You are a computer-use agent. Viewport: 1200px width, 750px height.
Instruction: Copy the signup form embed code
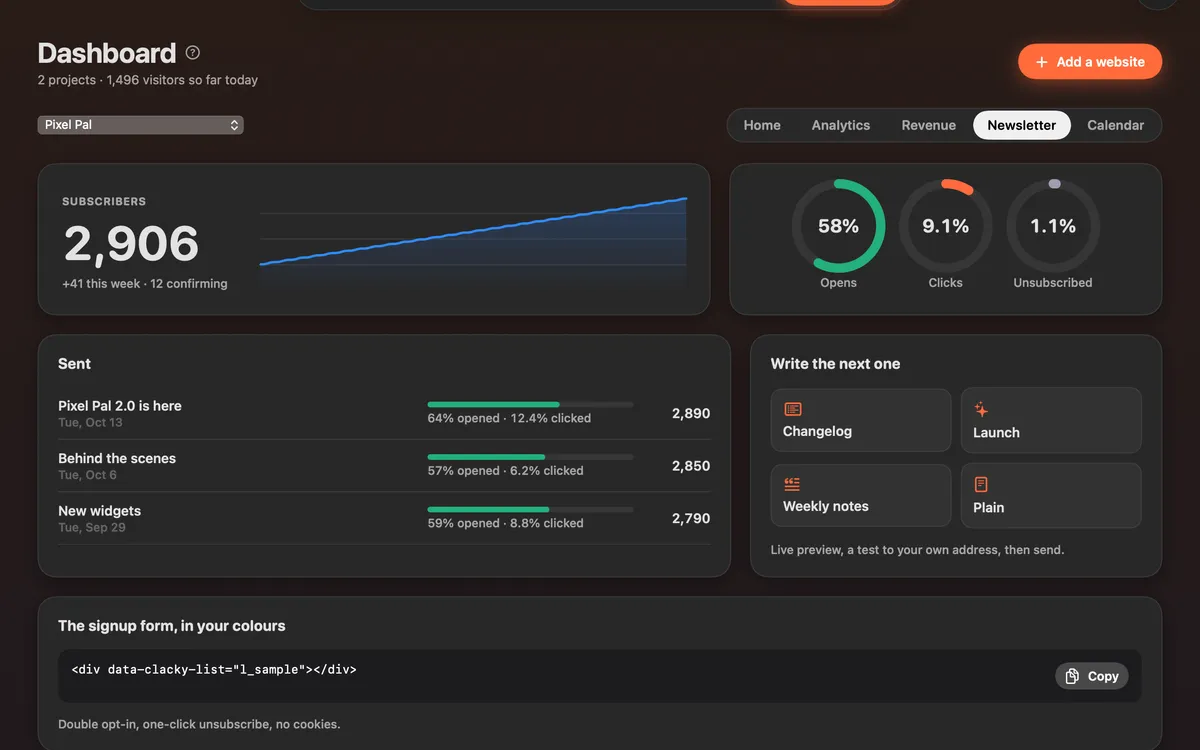click(x=1092, y=676)
